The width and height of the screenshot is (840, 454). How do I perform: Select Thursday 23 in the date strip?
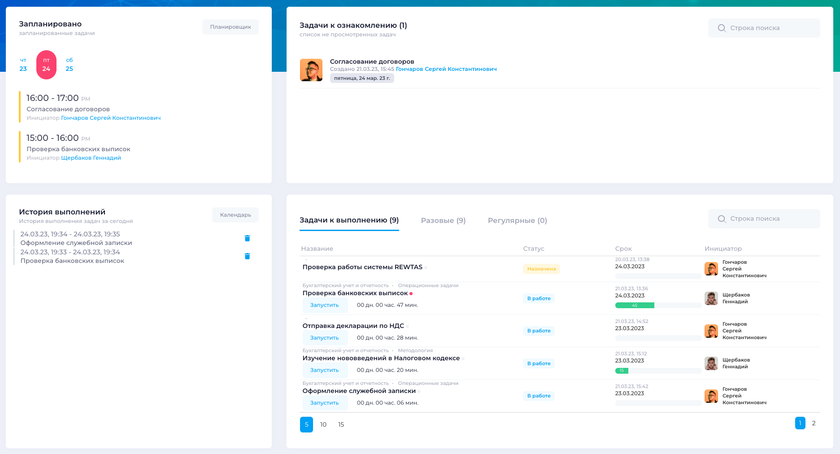point(23,65)
